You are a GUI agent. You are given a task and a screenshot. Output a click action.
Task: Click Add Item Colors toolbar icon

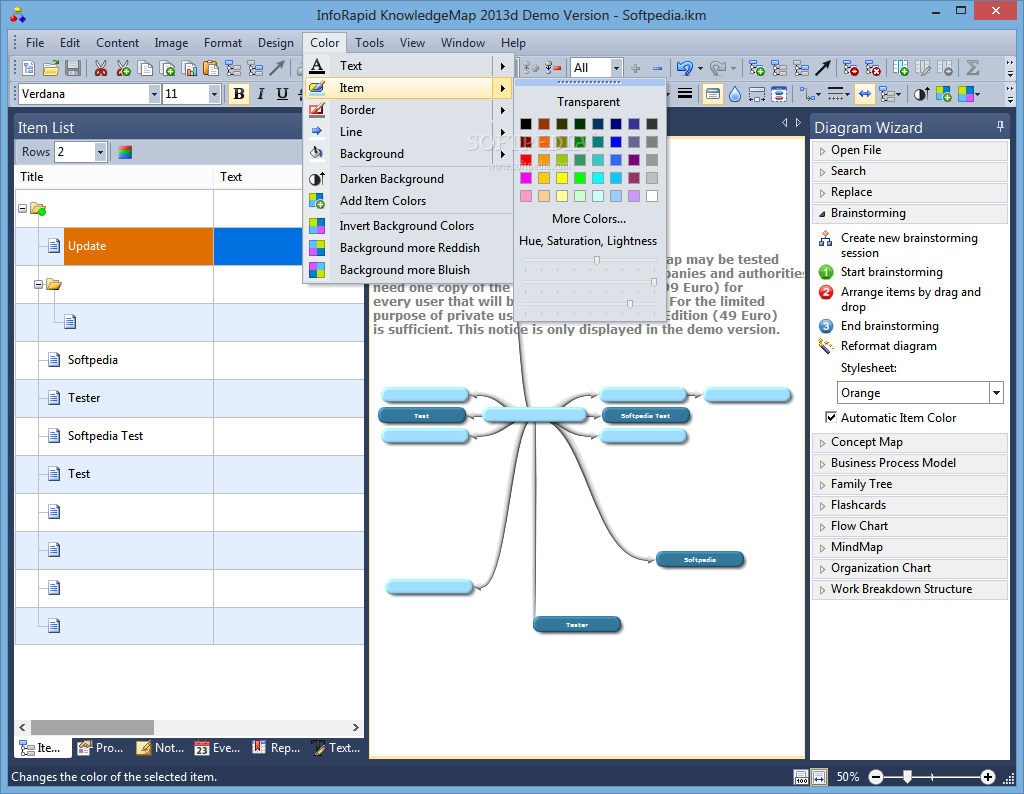click(x=944, y=95)
